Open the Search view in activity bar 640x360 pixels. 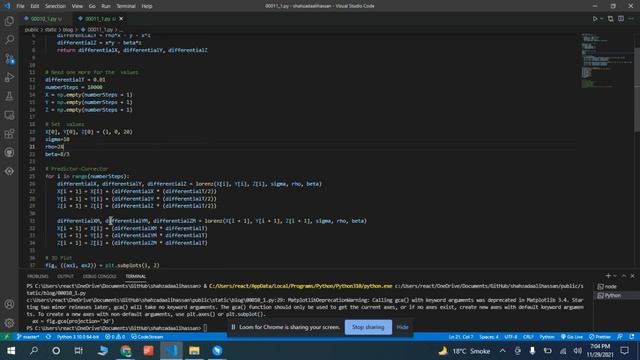9,40
